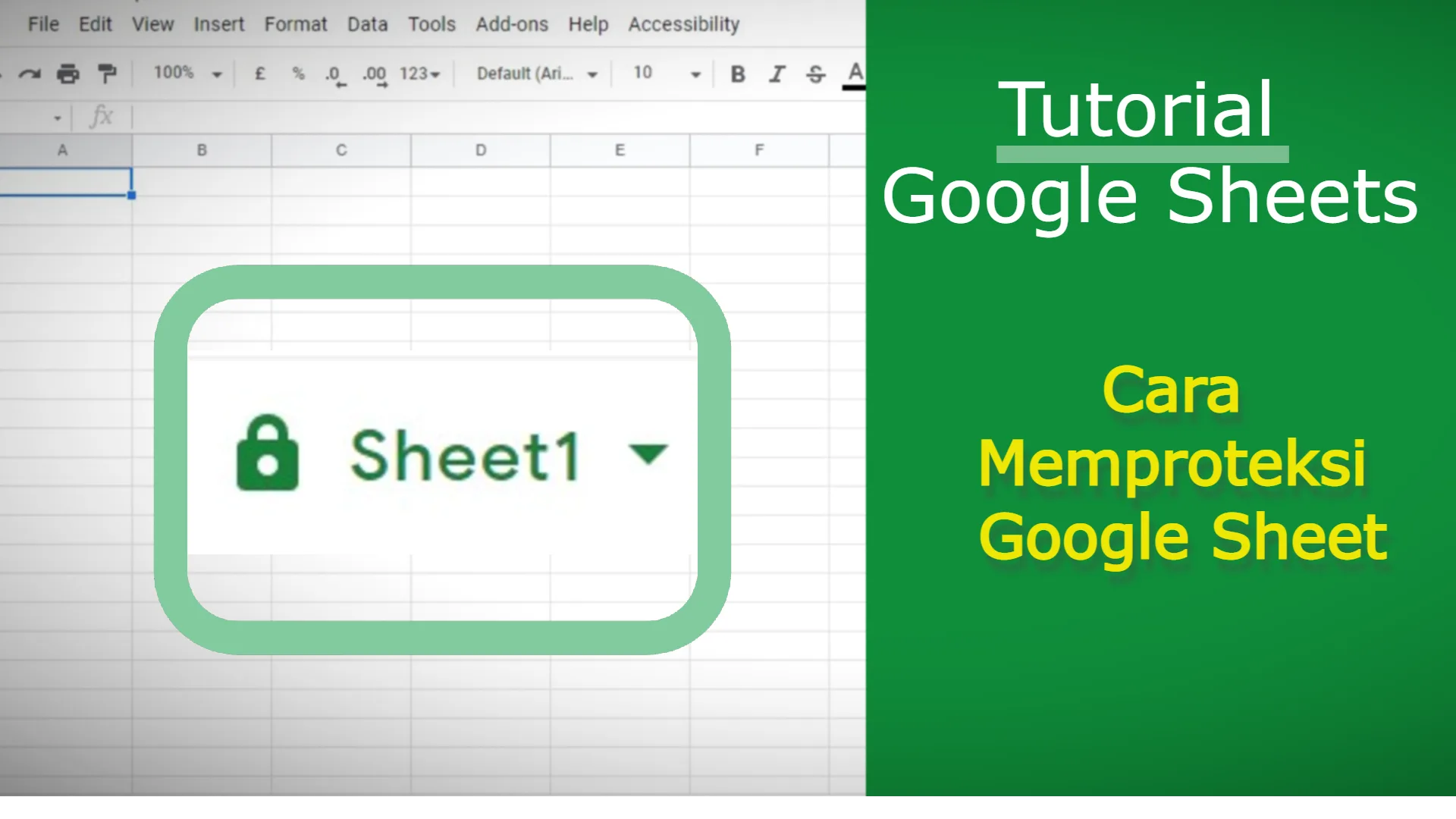1456x819 pixels.
Task: Open the More formats 123 dropdown
Action: point(419,73)
